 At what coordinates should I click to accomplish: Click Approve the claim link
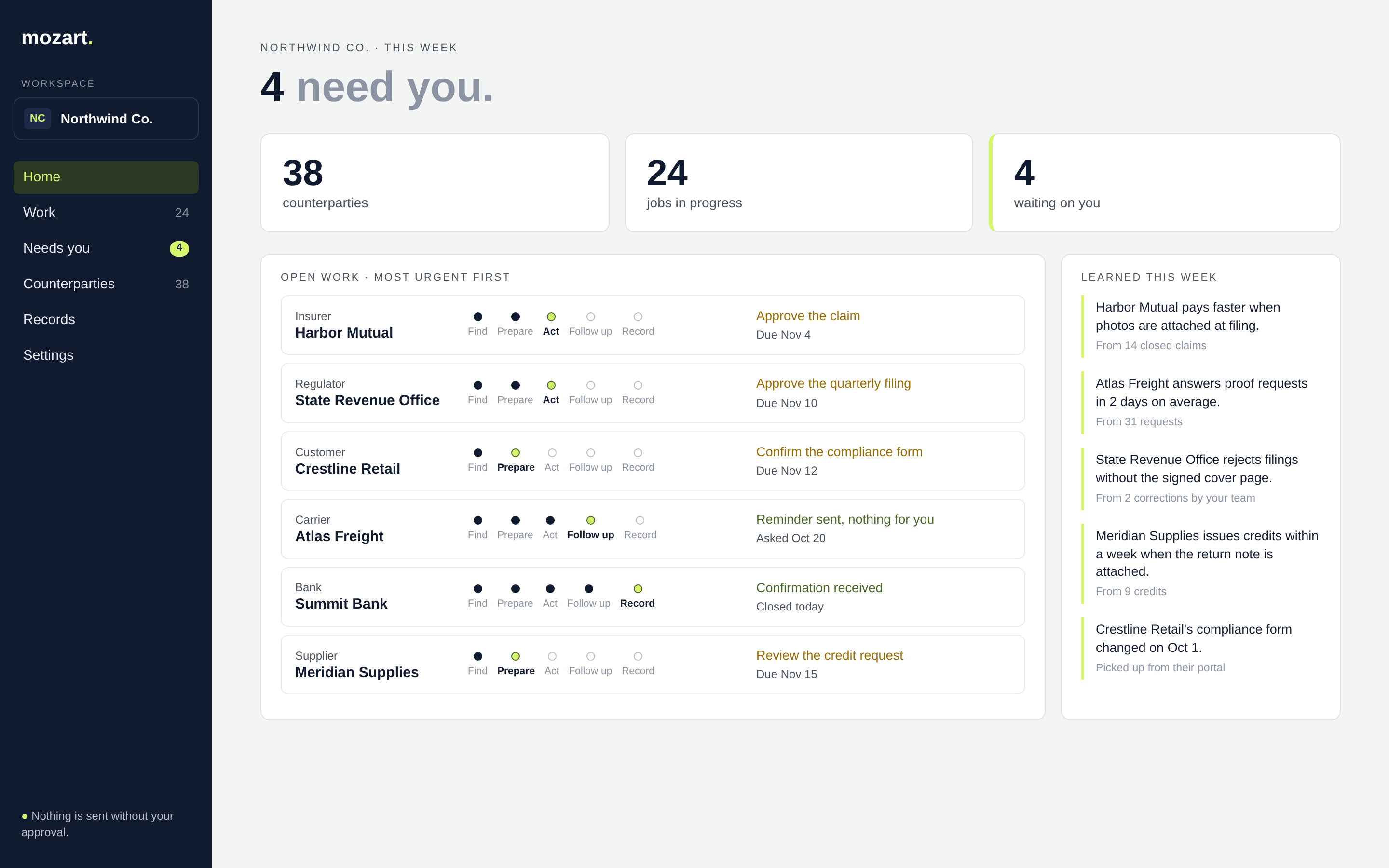[807, 316]
